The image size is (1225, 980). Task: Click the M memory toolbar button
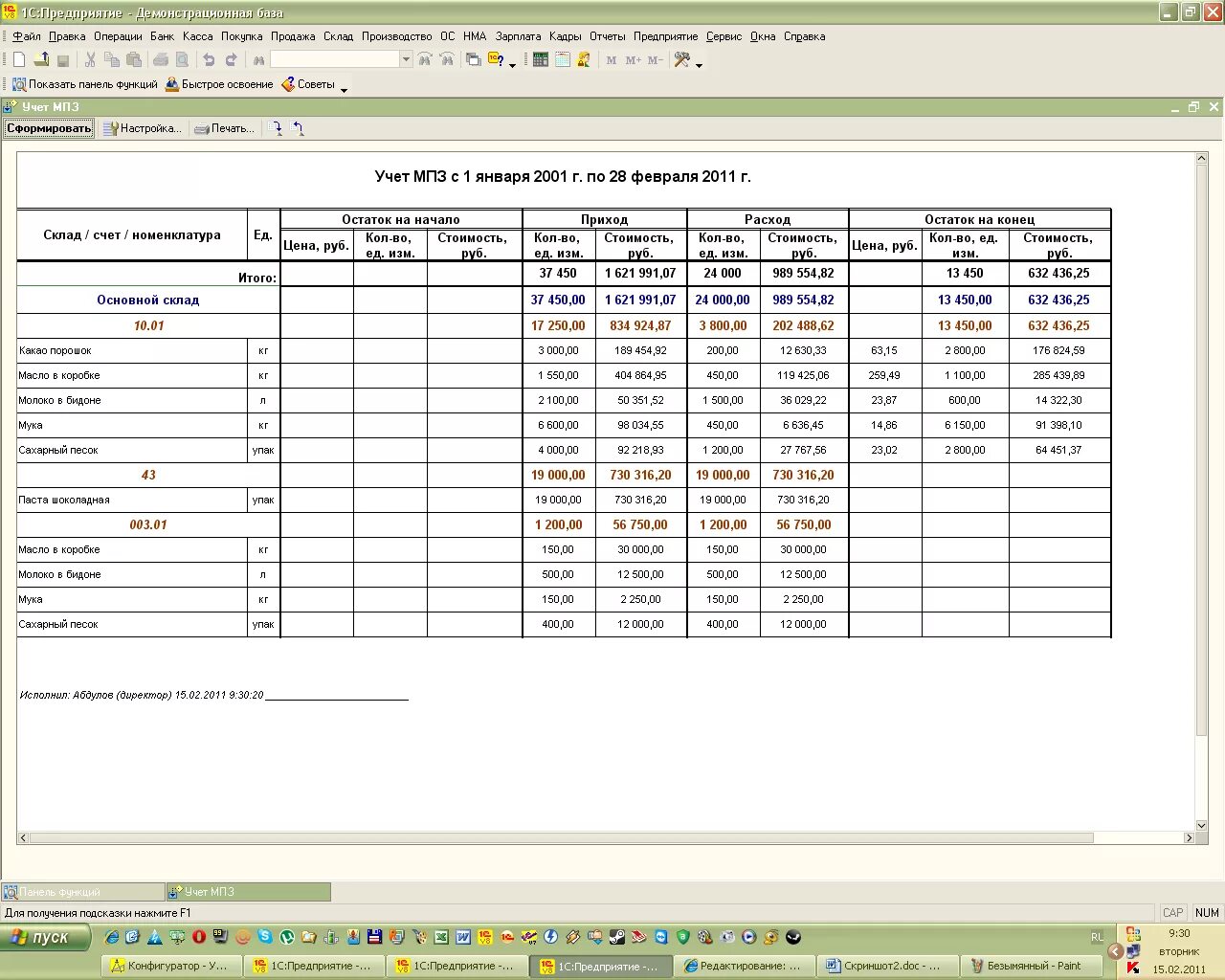tap(612, 59)
